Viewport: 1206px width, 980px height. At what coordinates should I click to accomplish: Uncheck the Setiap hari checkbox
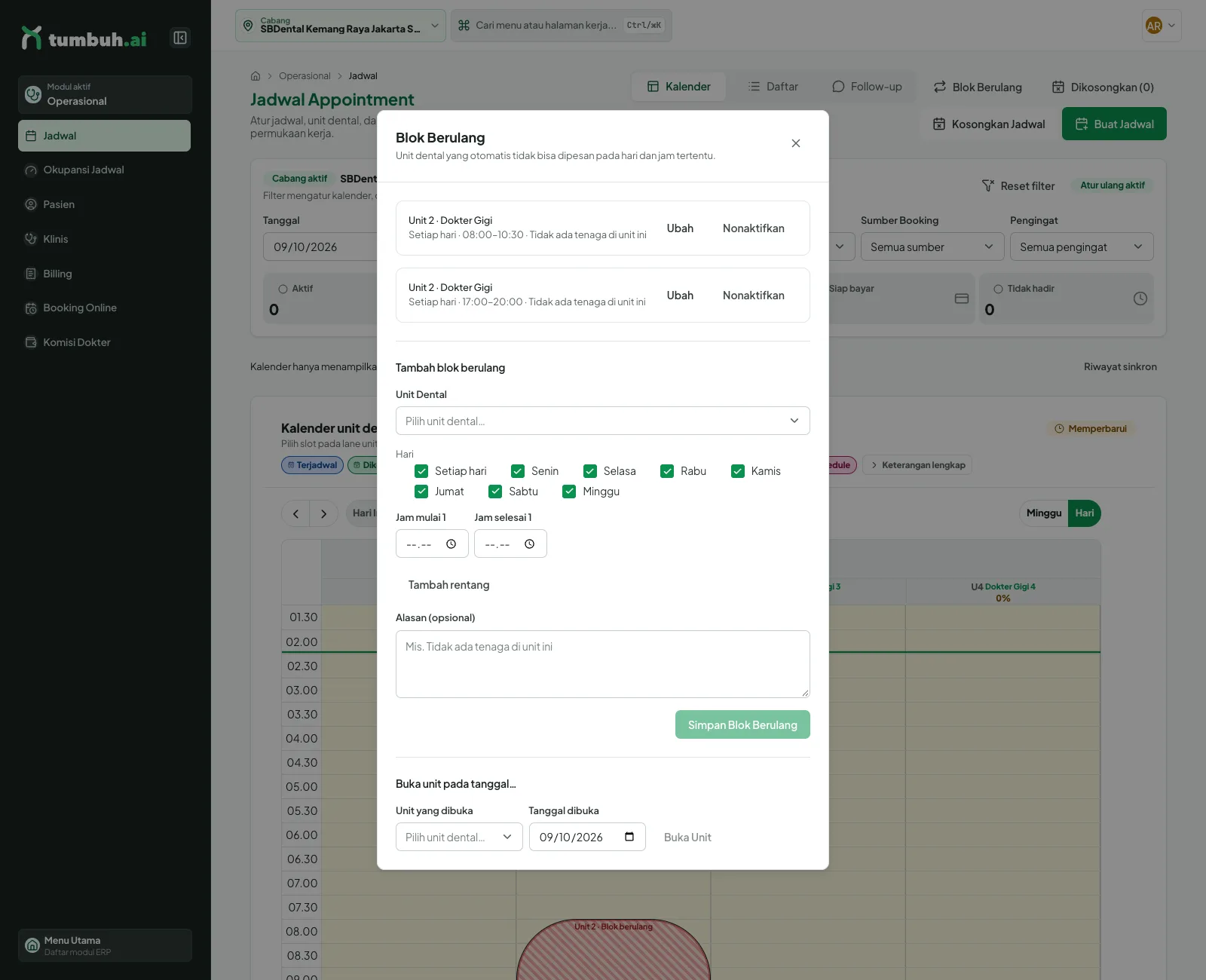(421, 471)
